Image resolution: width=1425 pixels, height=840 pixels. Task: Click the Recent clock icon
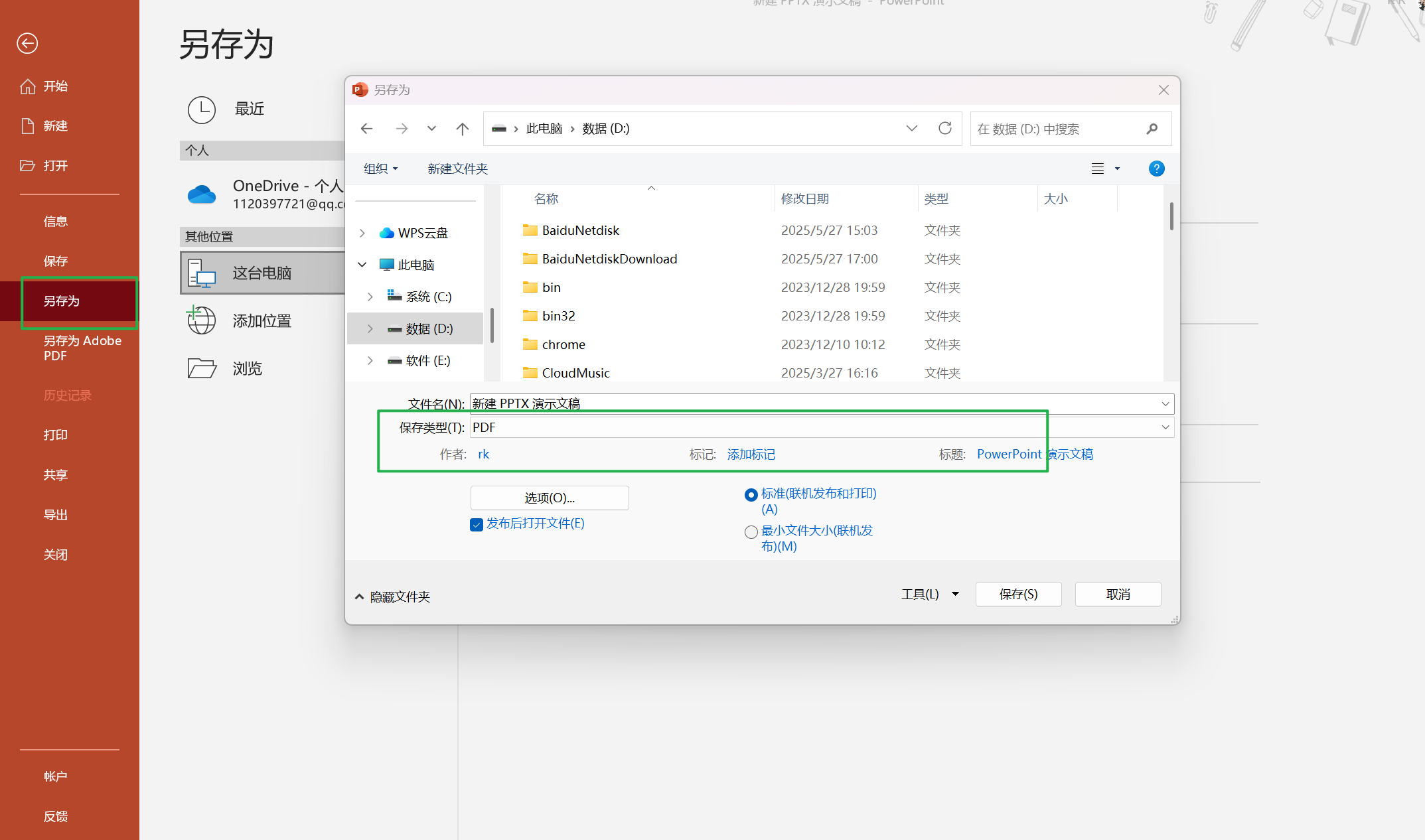[201, 109]
